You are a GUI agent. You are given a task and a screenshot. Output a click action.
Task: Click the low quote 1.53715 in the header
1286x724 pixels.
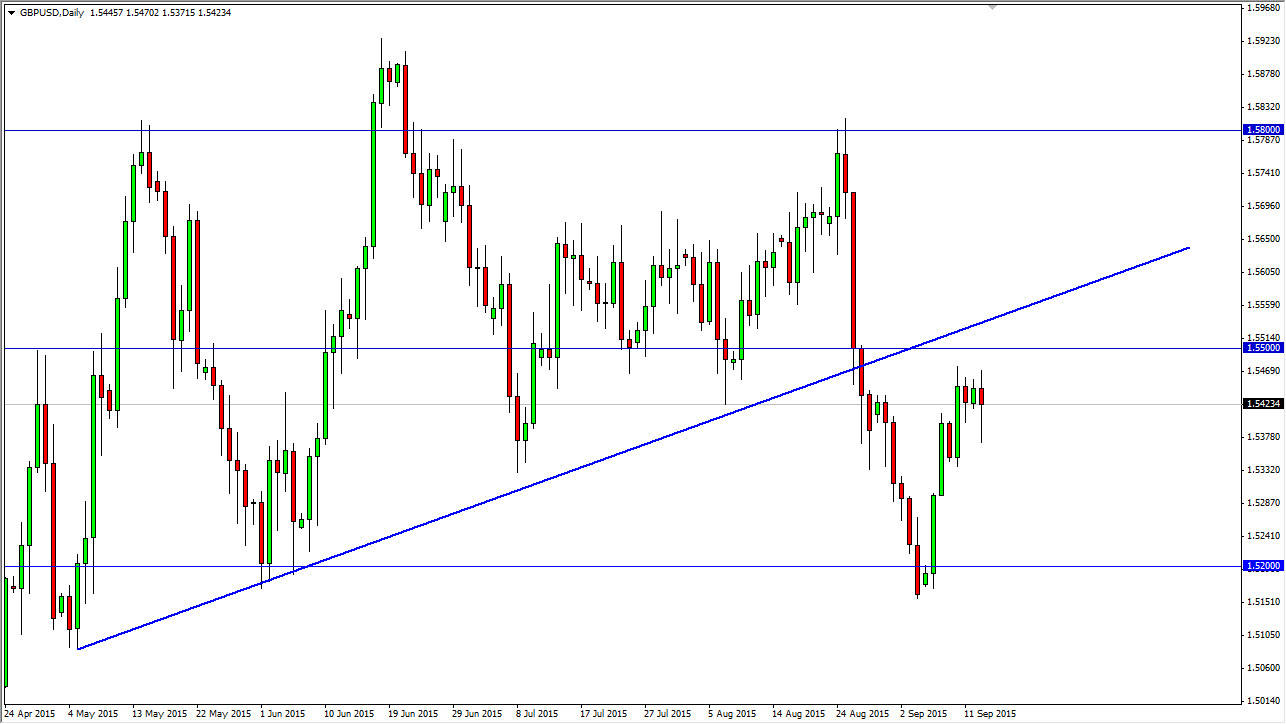(176, 13)
